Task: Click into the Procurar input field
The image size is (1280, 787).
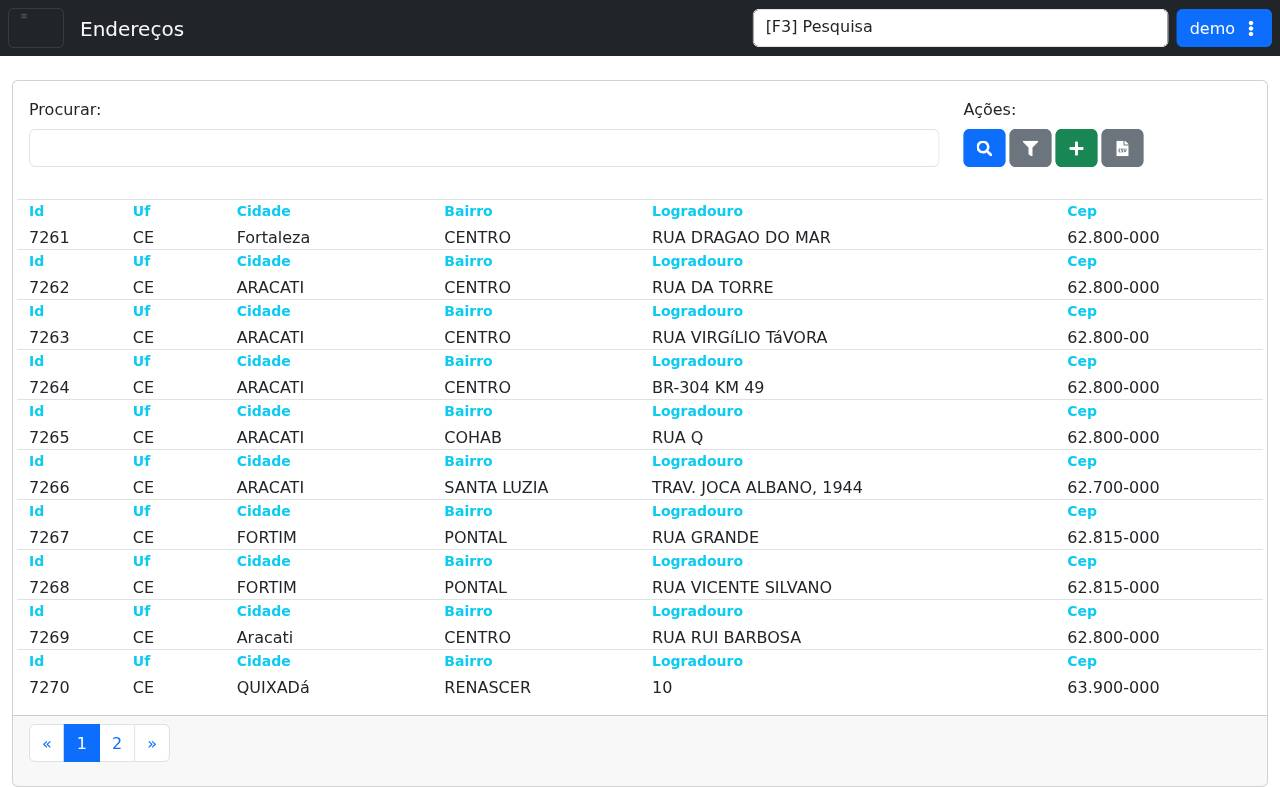Action: tap(484, 148)
